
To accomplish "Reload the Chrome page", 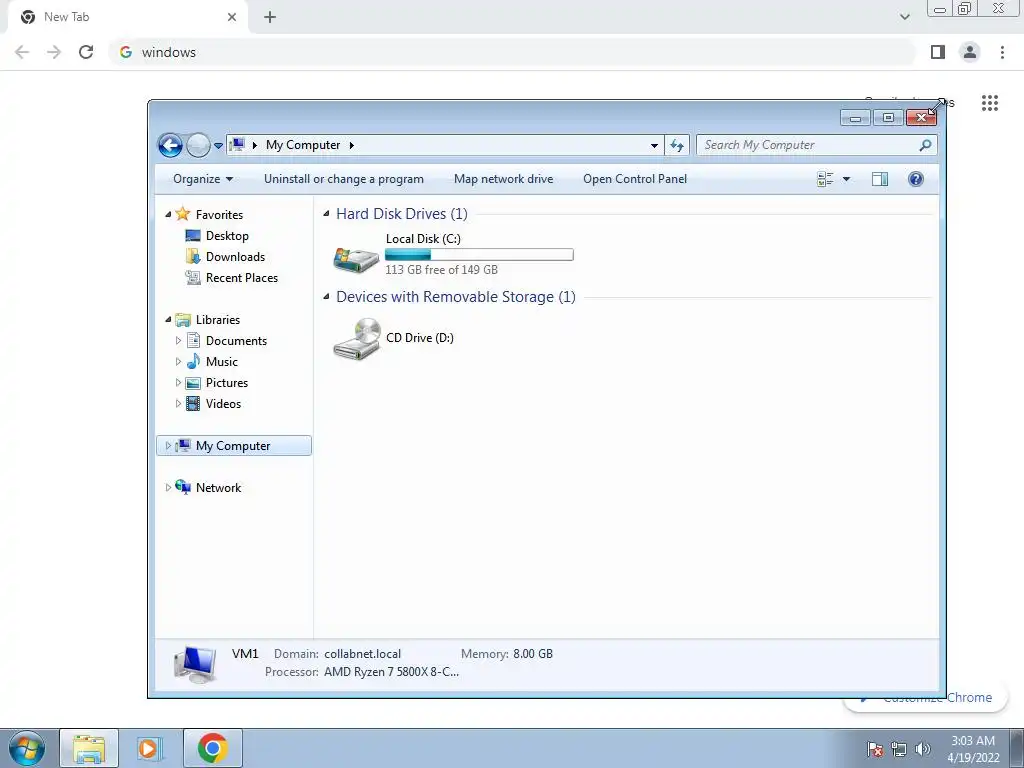I will click(x=86, y=52).
